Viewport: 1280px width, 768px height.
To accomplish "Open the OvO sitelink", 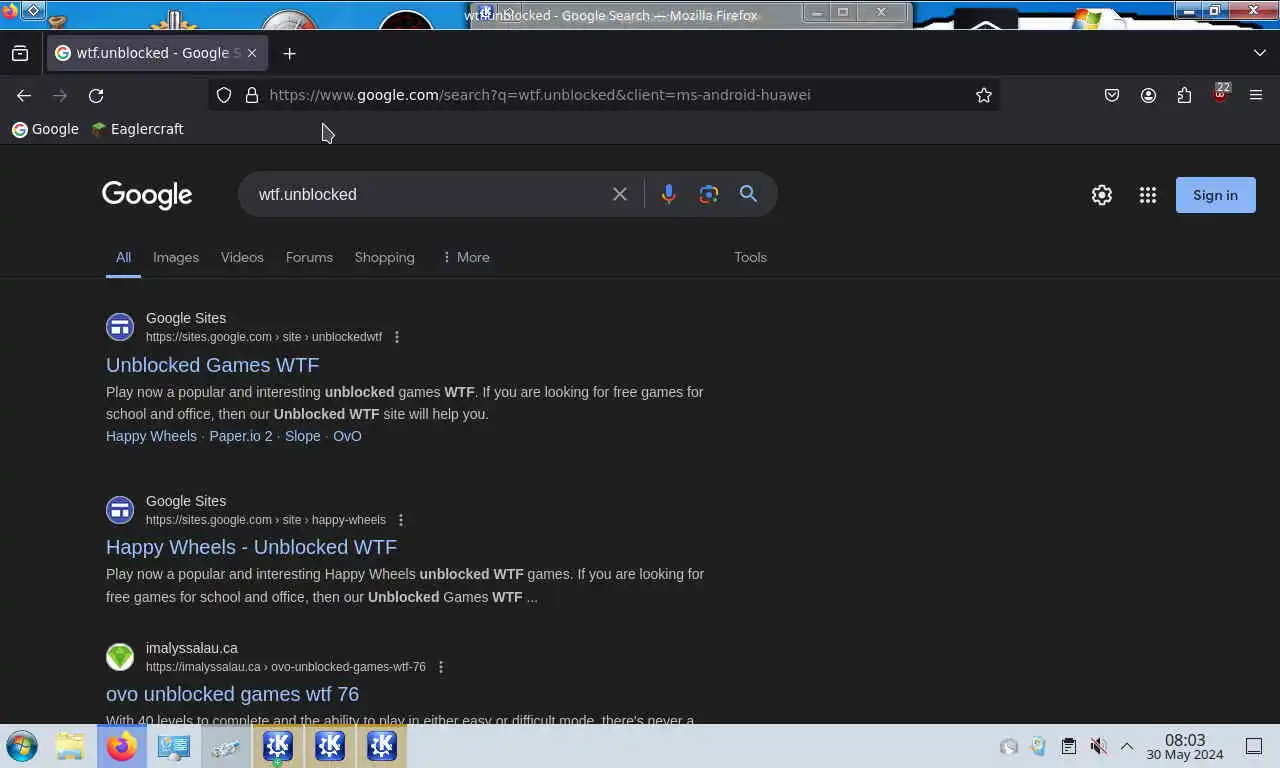I will [x=347, y=436].
